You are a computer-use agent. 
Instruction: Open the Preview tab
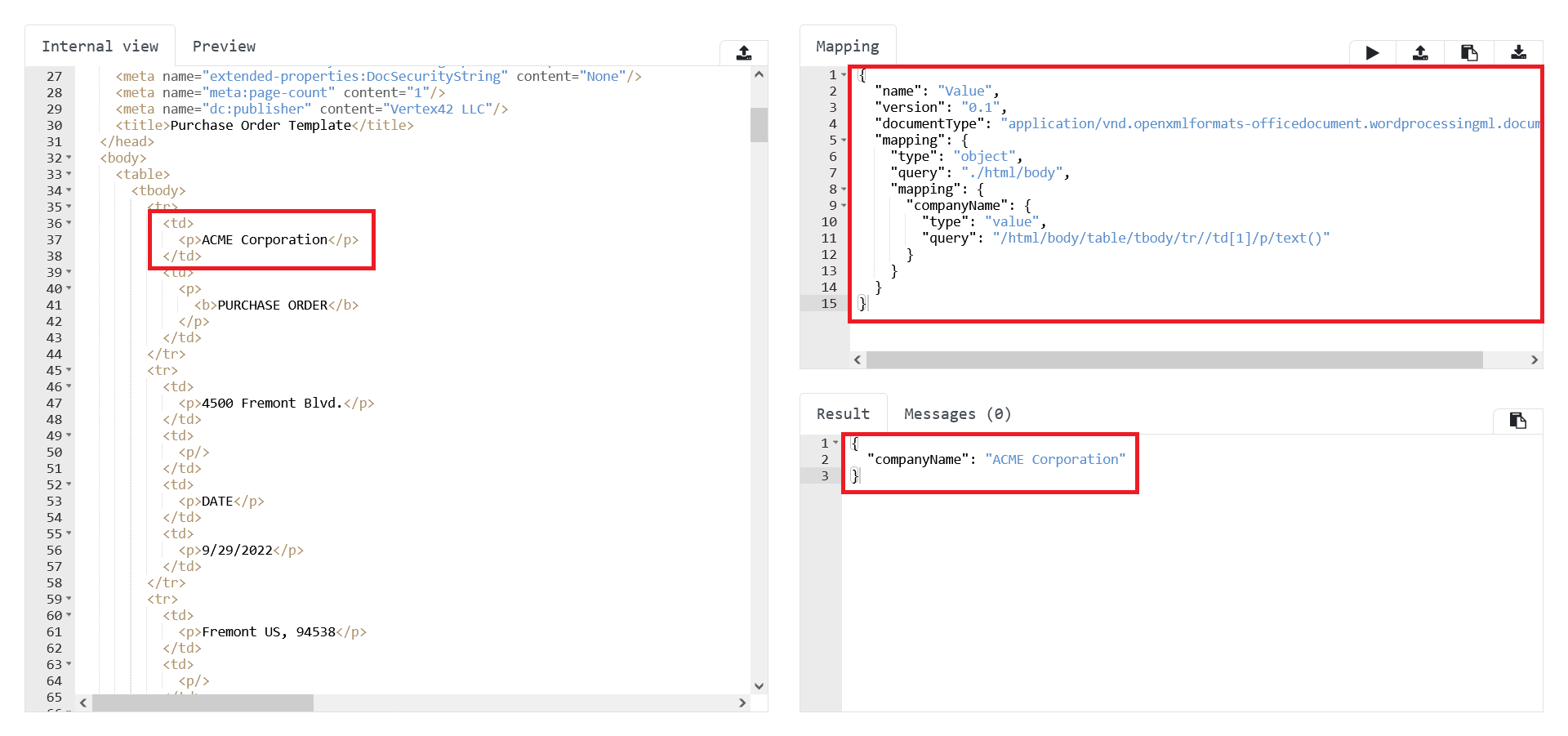click(224, 47)
